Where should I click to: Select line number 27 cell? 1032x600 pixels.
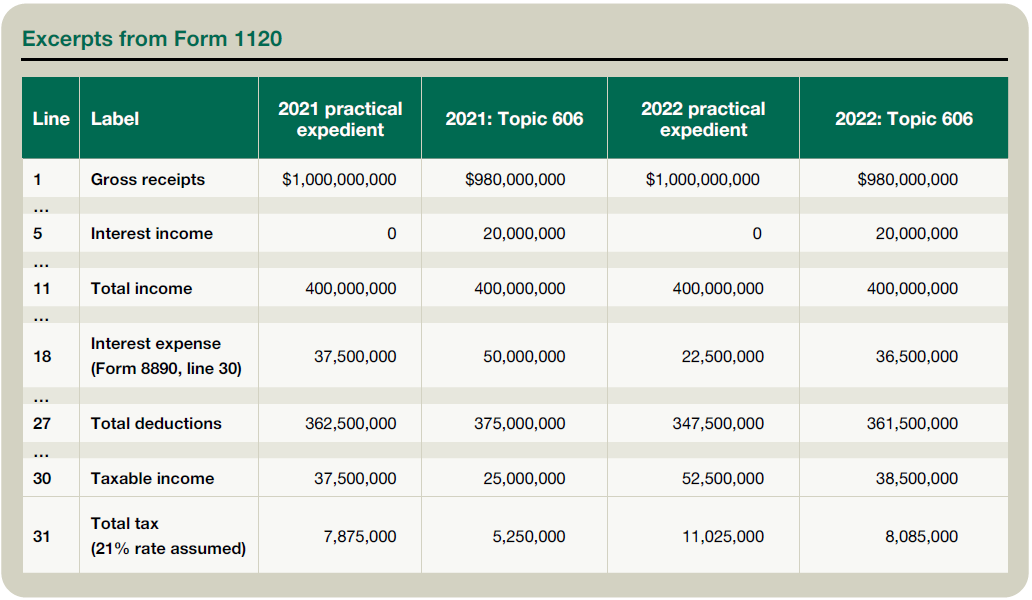pos(42,424)
